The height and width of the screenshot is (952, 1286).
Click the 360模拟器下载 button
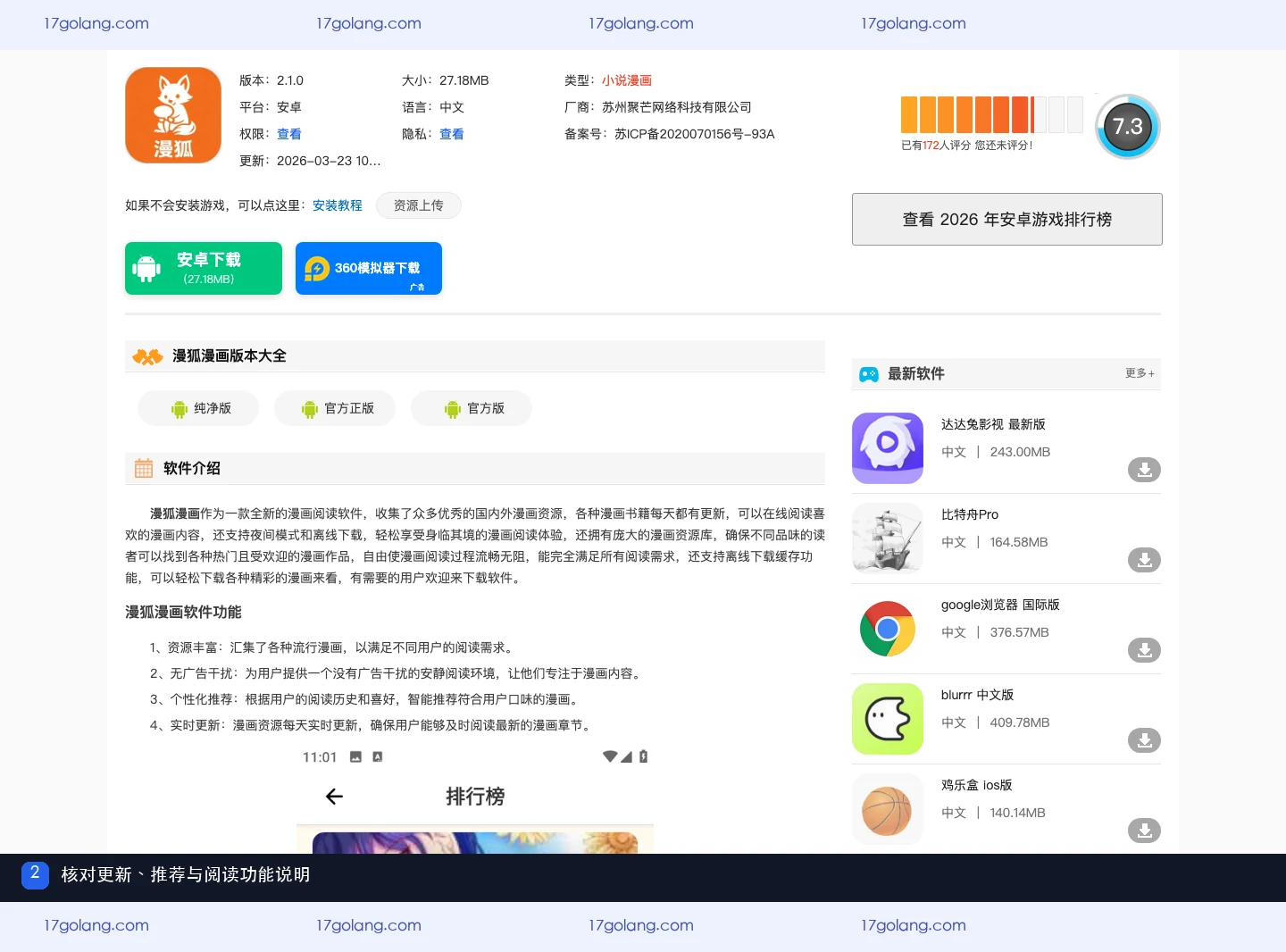point(369,268)
